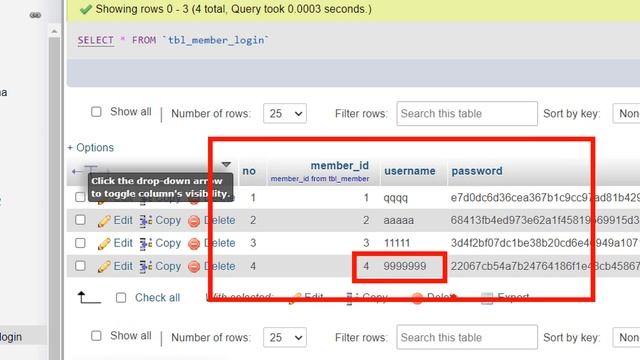Click the top Search this table field

click(467, 113)
